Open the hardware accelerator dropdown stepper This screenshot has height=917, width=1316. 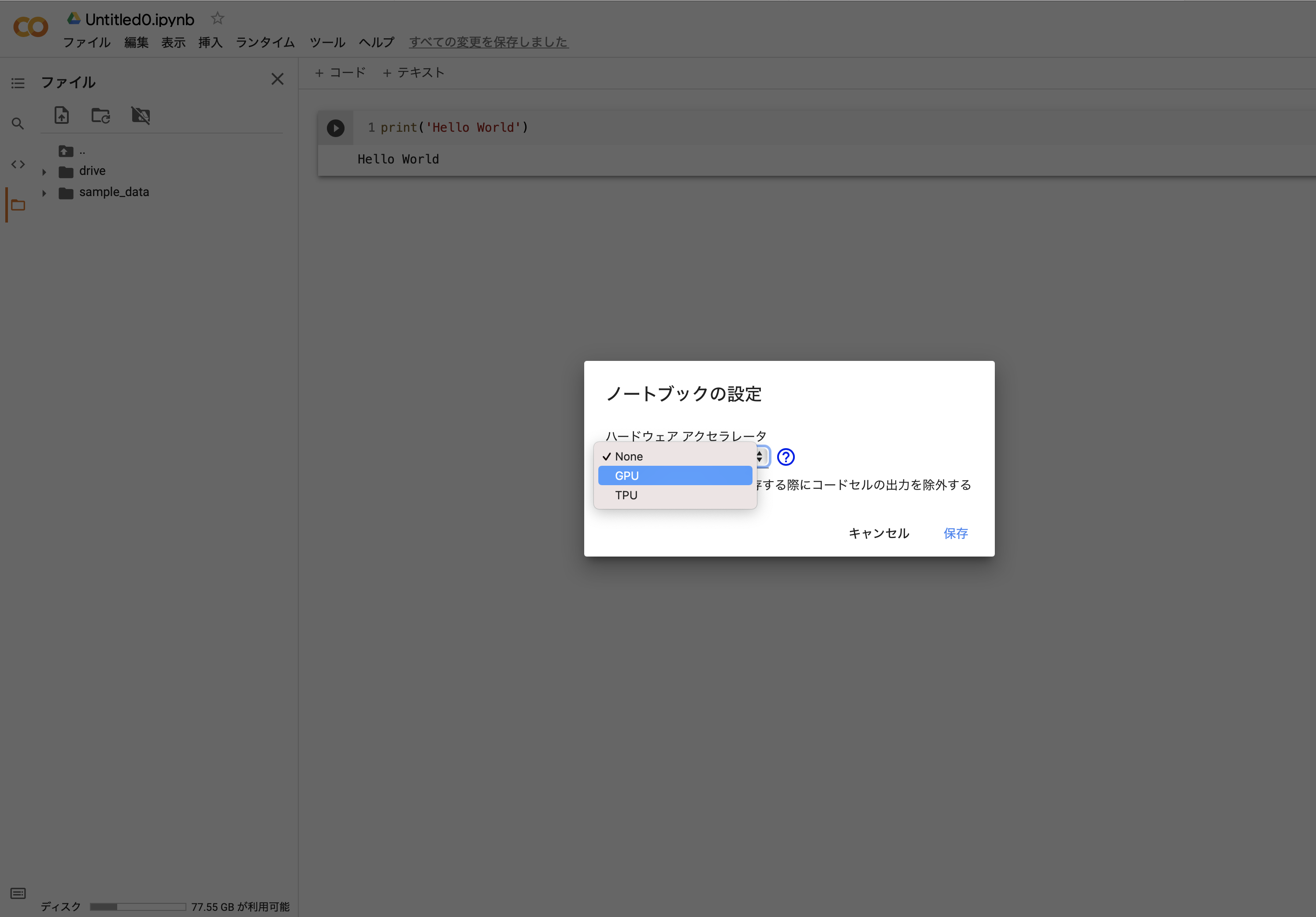760,457
